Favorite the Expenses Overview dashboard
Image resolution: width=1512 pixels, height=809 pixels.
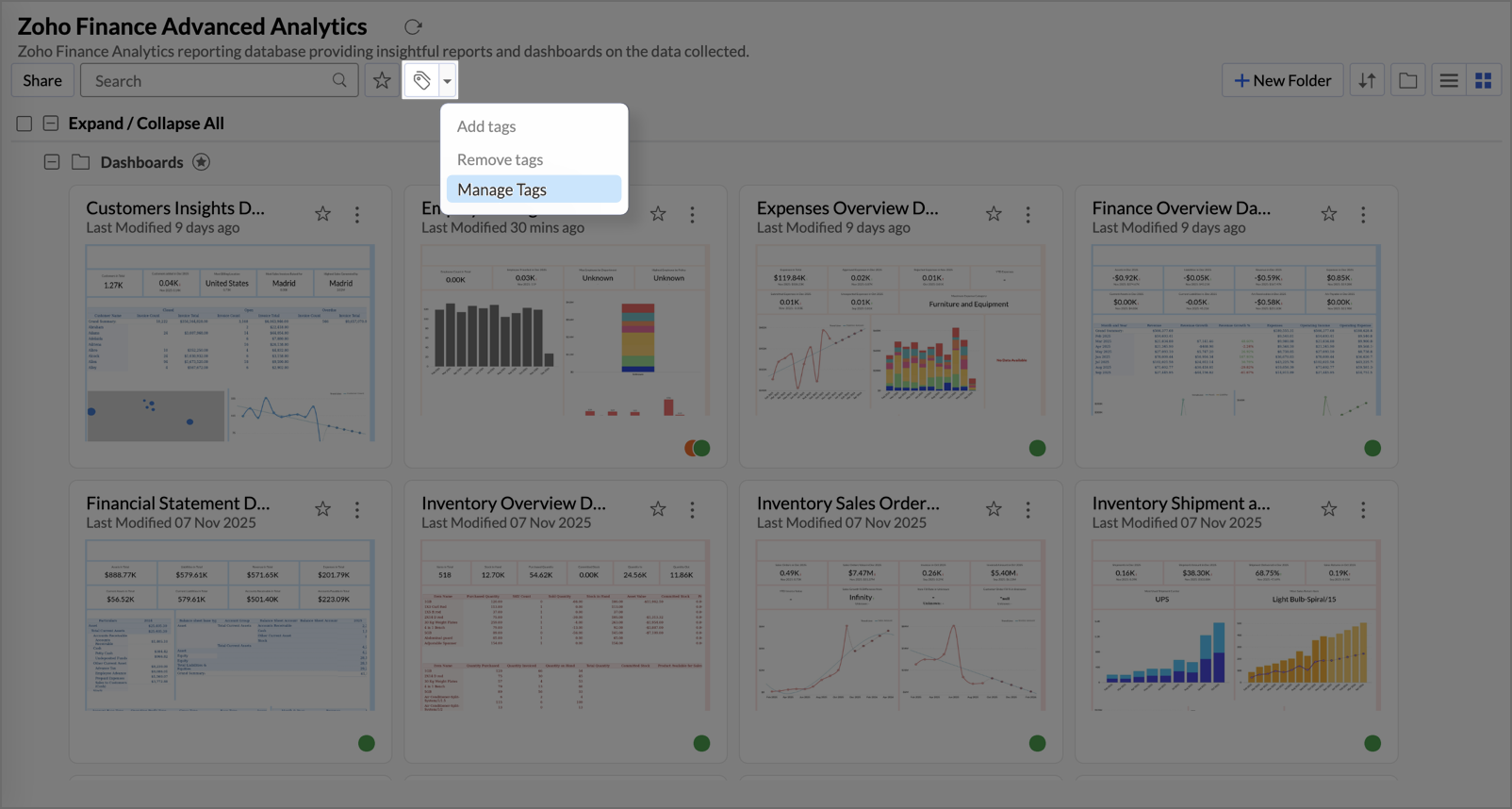click(994, 215)
